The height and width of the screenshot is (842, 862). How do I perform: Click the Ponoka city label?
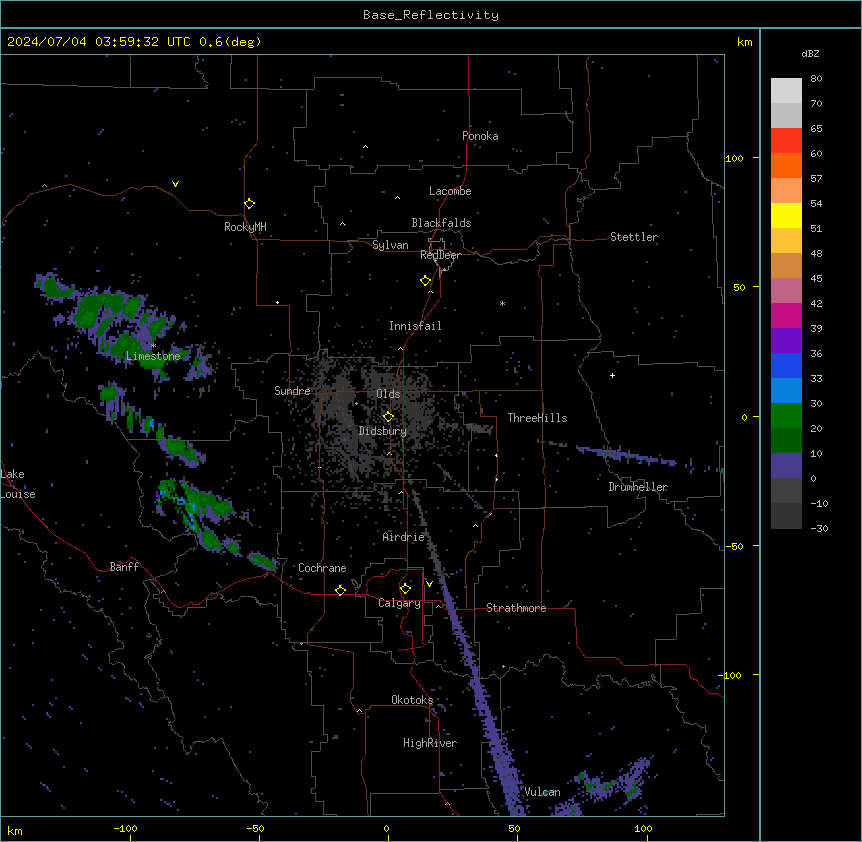coord(480,136)
